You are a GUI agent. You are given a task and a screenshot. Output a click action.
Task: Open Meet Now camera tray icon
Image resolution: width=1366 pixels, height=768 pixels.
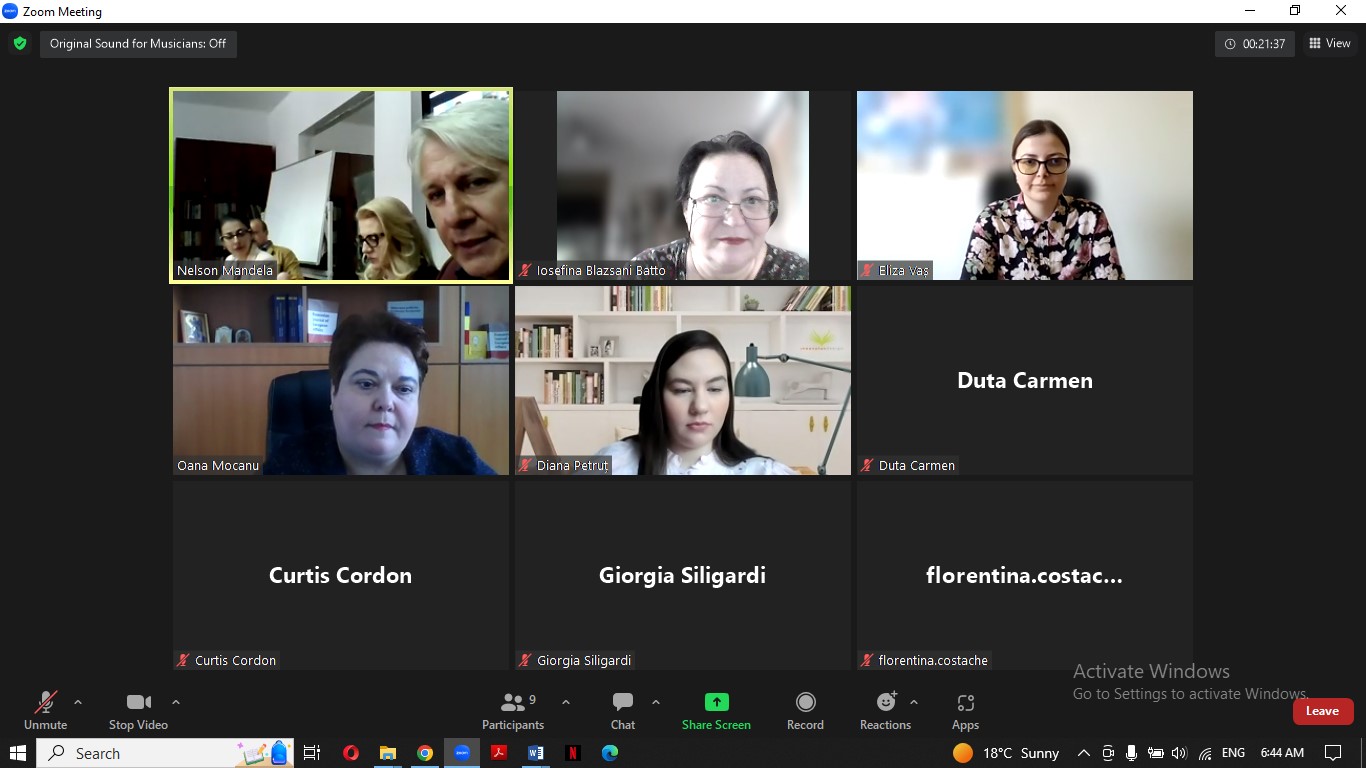pyautogui.click(x=1108, y=753)
